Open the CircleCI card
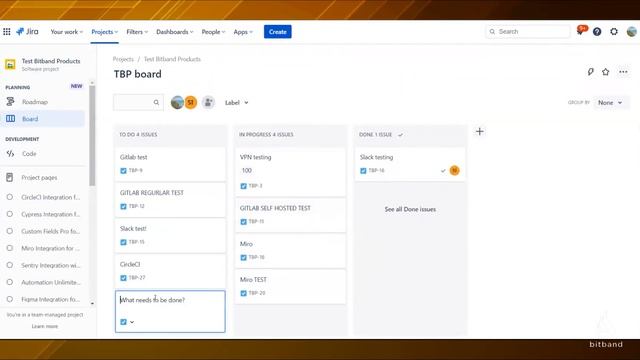640x360 pixels. [170, 271]
